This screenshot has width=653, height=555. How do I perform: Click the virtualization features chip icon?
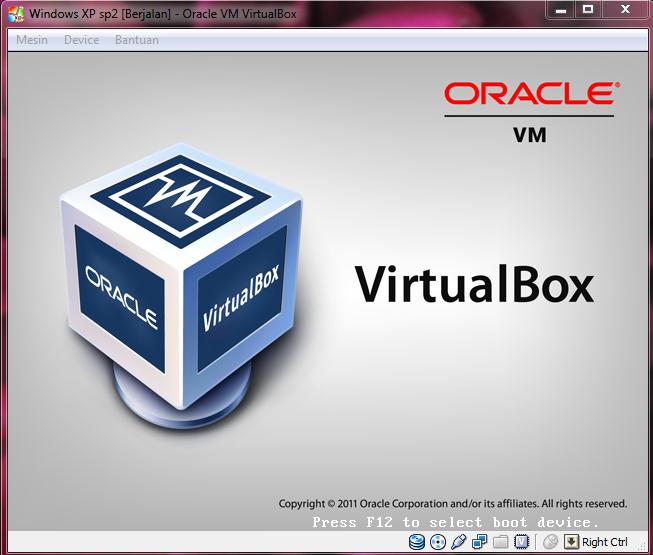521,542
